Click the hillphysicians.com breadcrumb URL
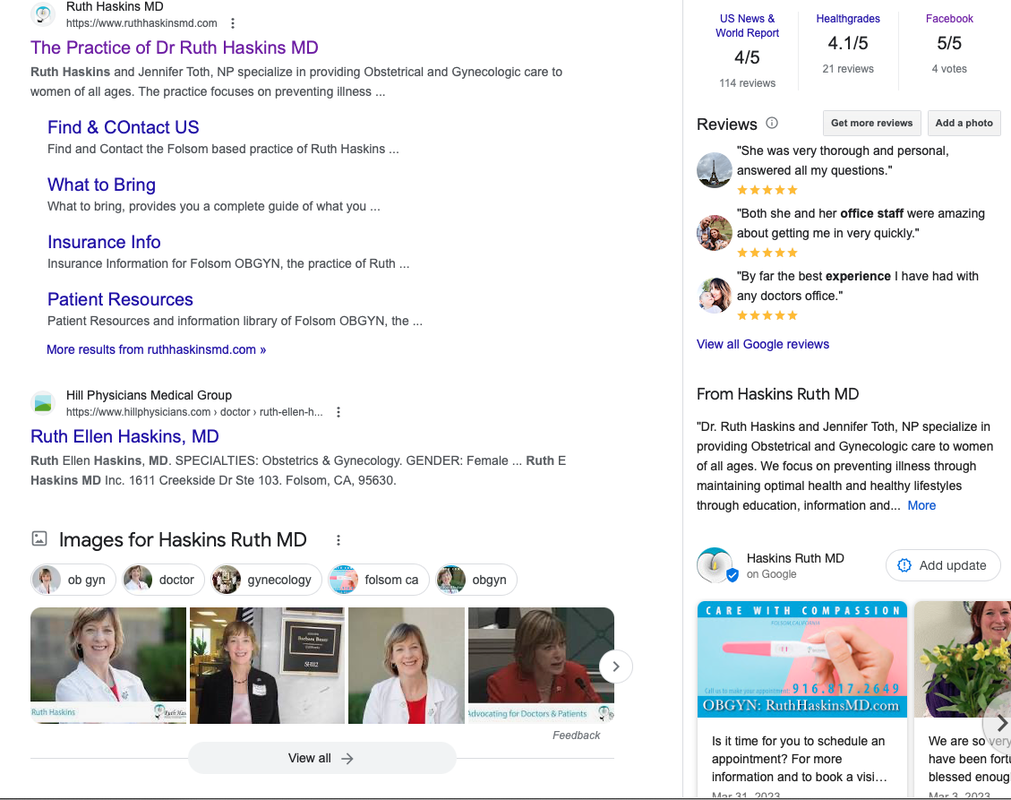The width and height of the screenshot is (1011, 800). click(x=194, y=412)
